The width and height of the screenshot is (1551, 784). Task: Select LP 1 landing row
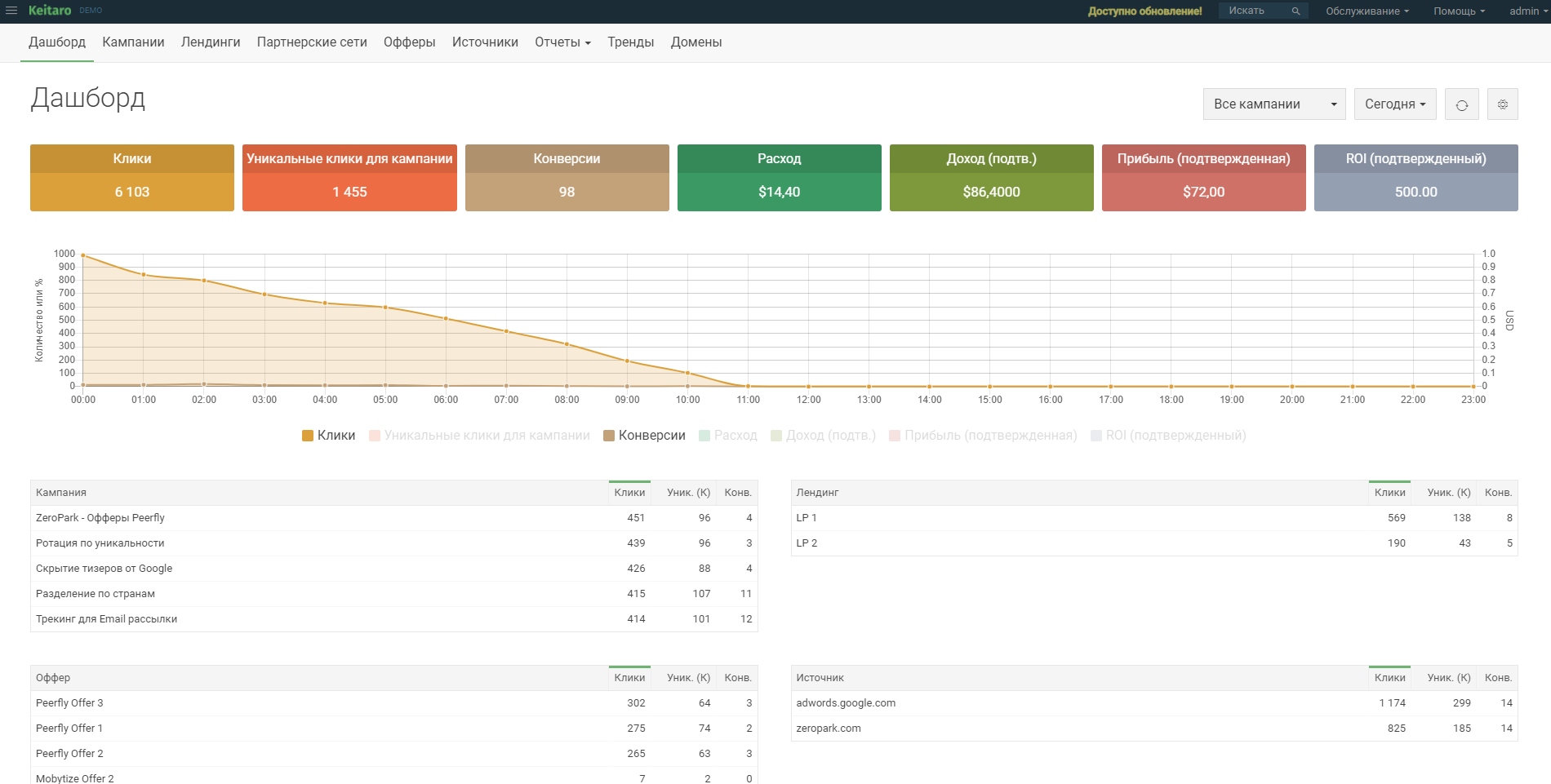[x=1154, y=518]
